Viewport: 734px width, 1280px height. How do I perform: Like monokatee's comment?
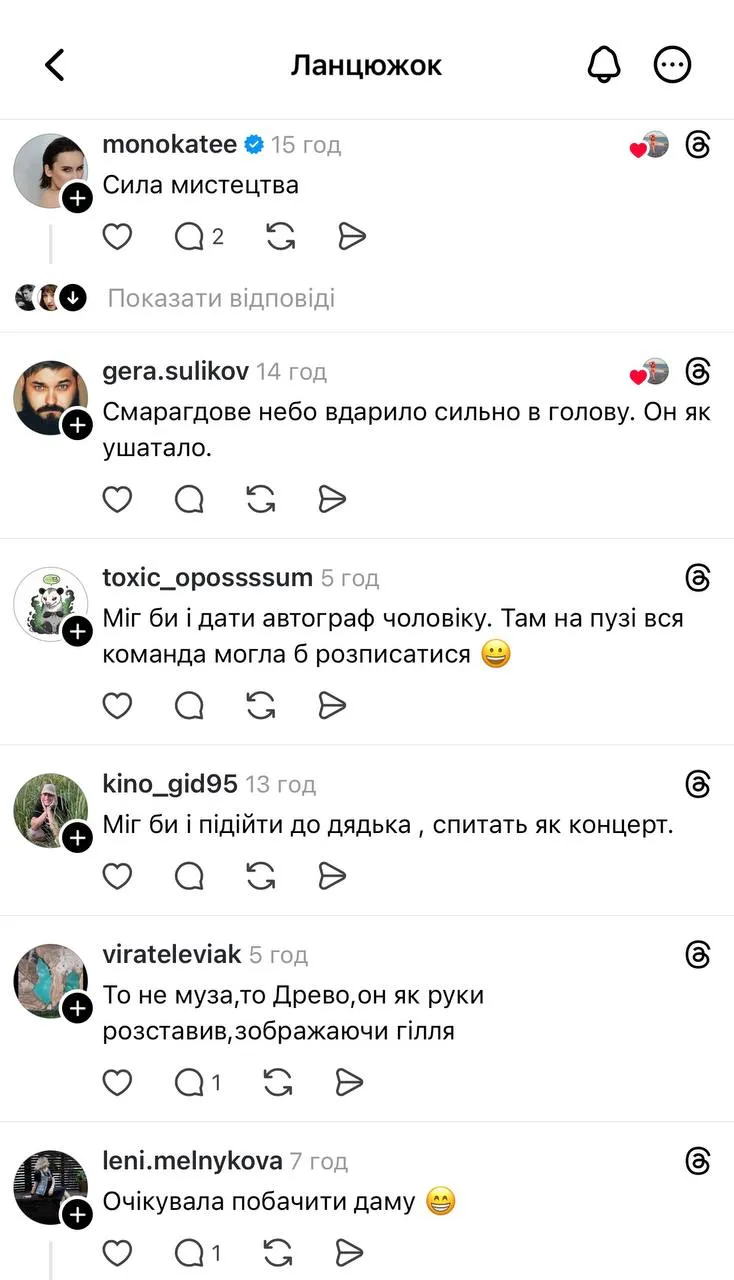[118, 236]
